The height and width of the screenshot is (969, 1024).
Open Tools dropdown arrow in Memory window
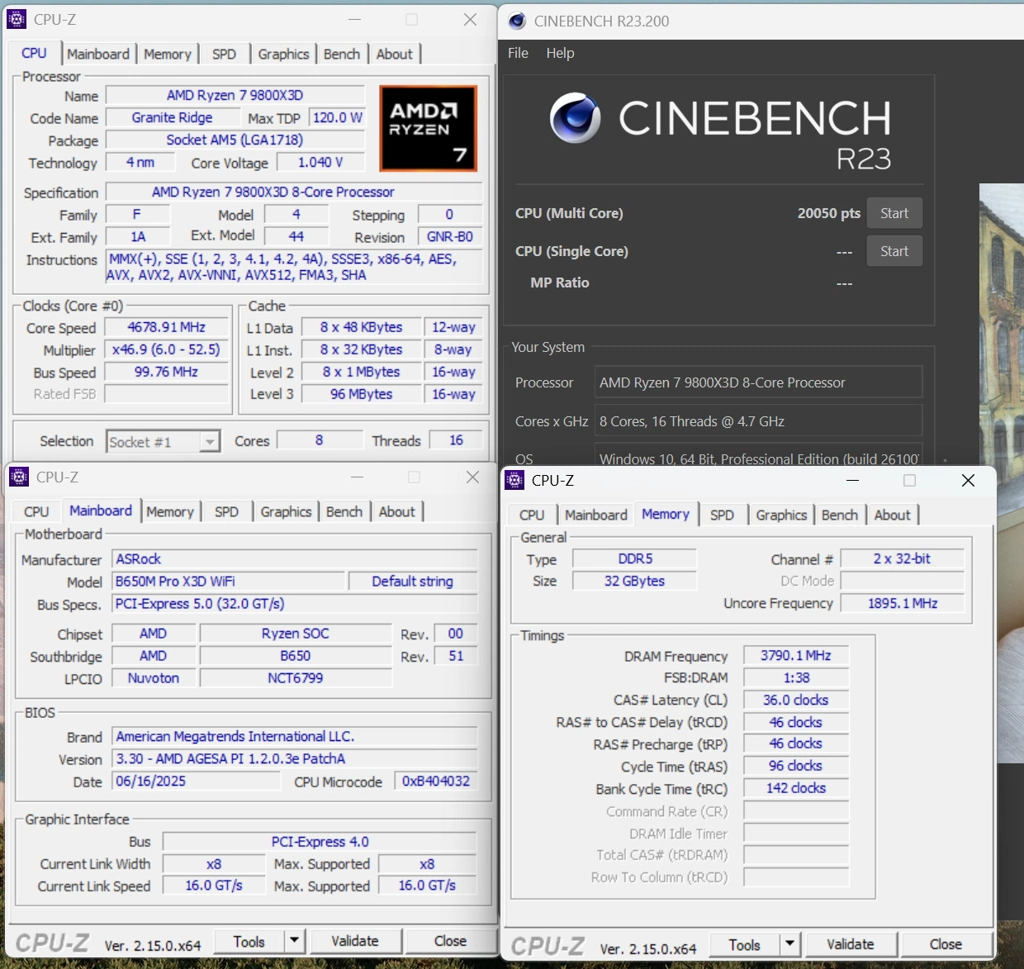point(790,944)
